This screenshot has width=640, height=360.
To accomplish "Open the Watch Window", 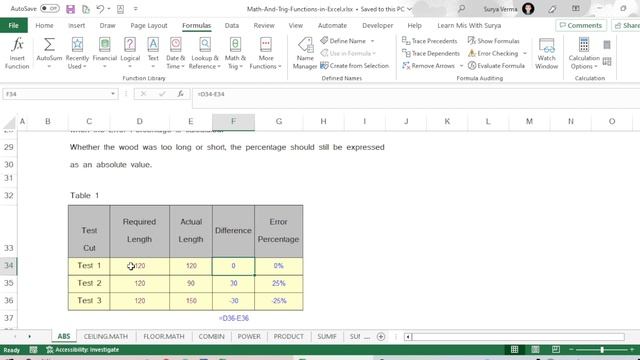I will [547, 54].
